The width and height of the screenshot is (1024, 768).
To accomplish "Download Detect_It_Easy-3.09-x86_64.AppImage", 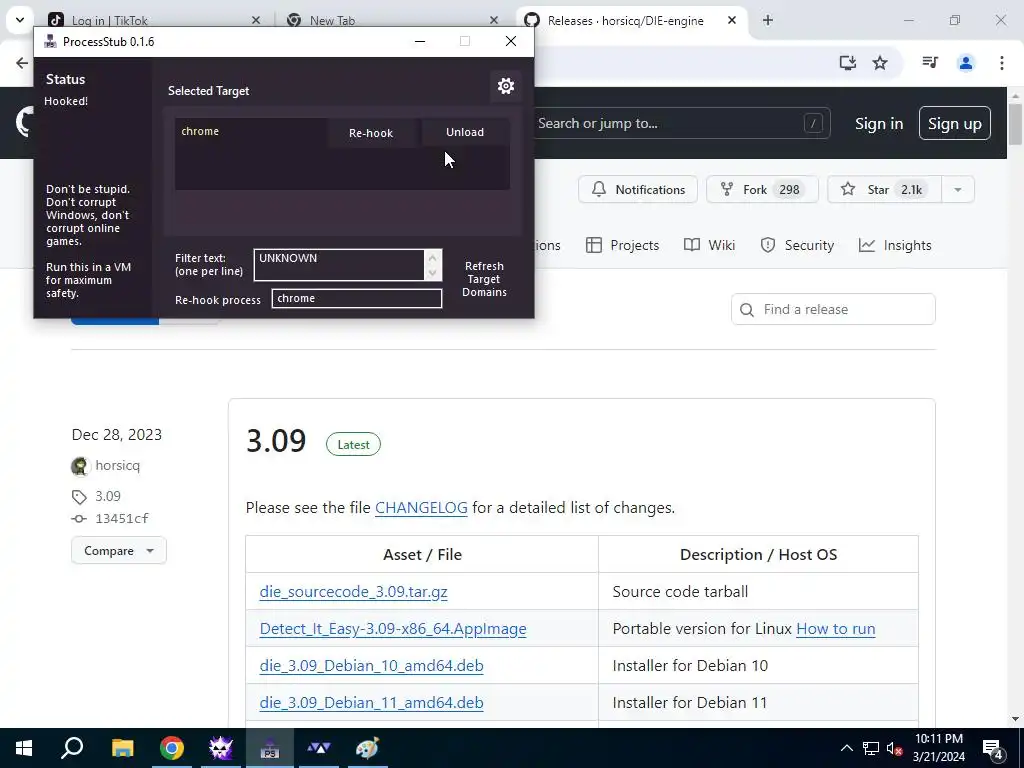I will pyautogui.click(x=393, y=629).
